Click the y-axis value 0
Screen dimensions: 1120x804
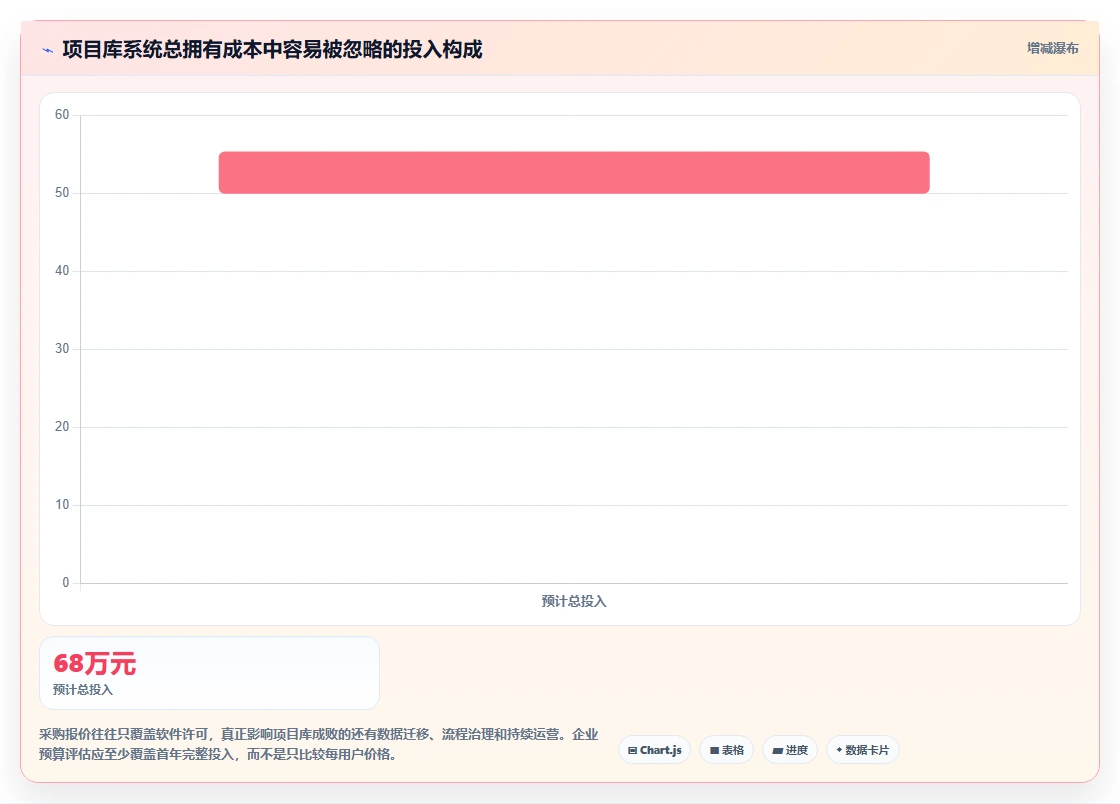pos(66,583)
